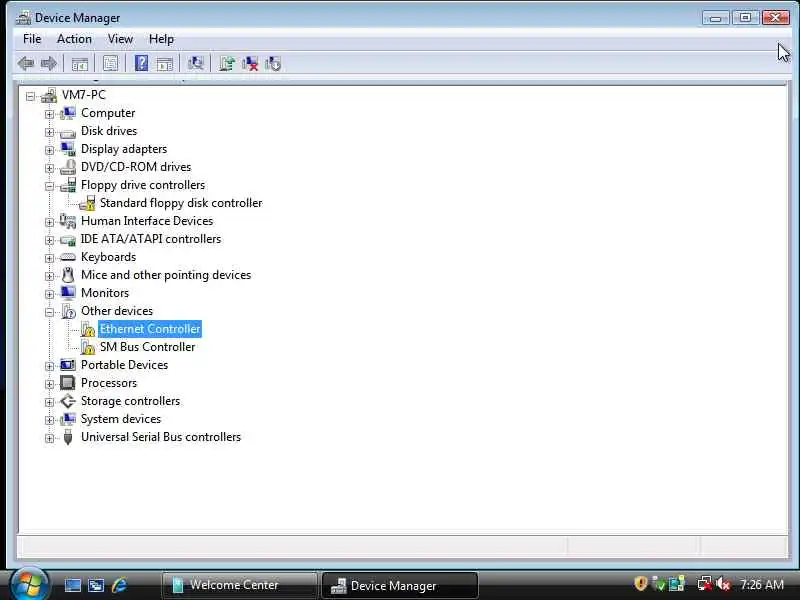Select the Monitors label

pyautogui.click(x=105, y=293)
